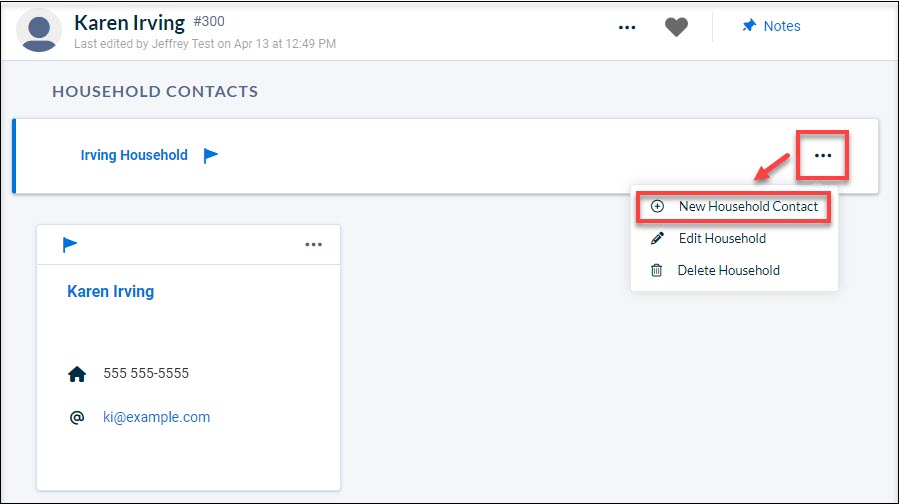This screenshot has height=504, width=899.
Task: Open the Irving Household link
Action: (x=134, y=155)
